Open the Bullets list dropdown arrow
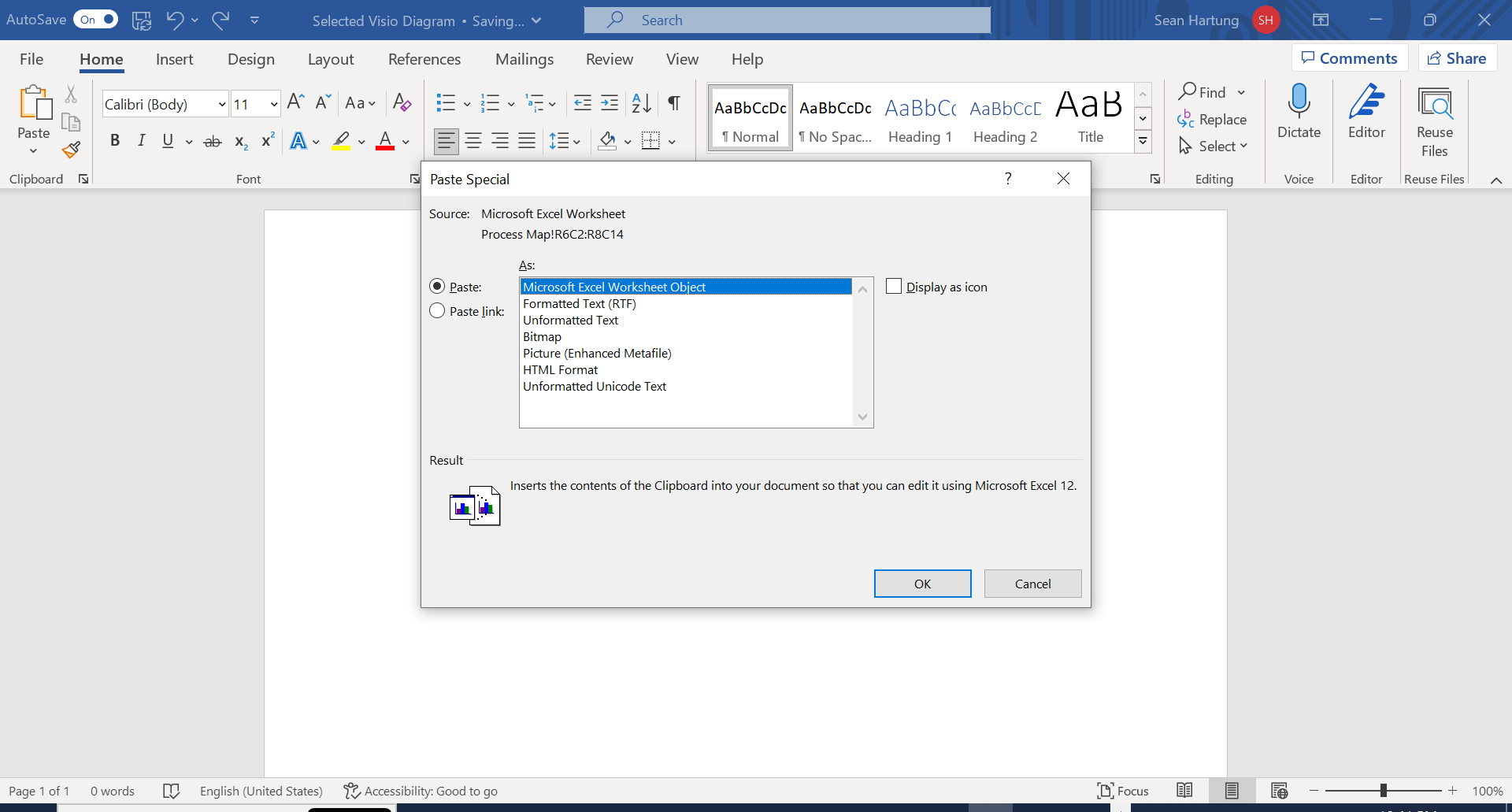The width and height of the screenshot is (1512, 812). pos(467,103)
